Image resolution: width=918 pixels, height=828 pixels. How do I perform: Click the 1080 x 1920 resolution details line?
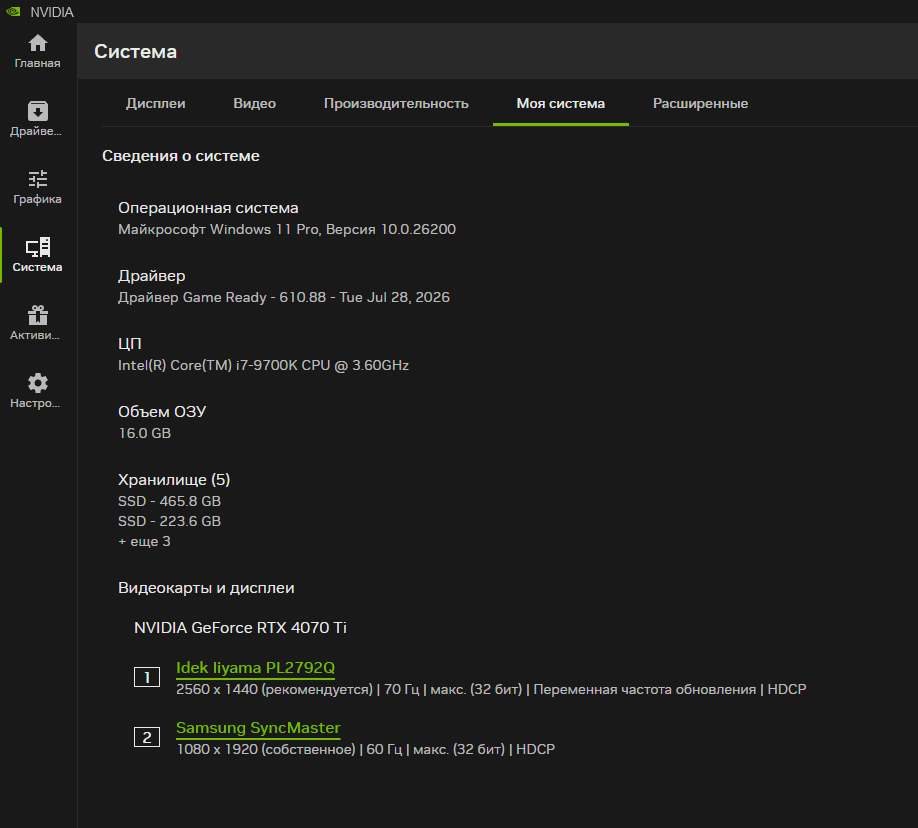[366, 750]
